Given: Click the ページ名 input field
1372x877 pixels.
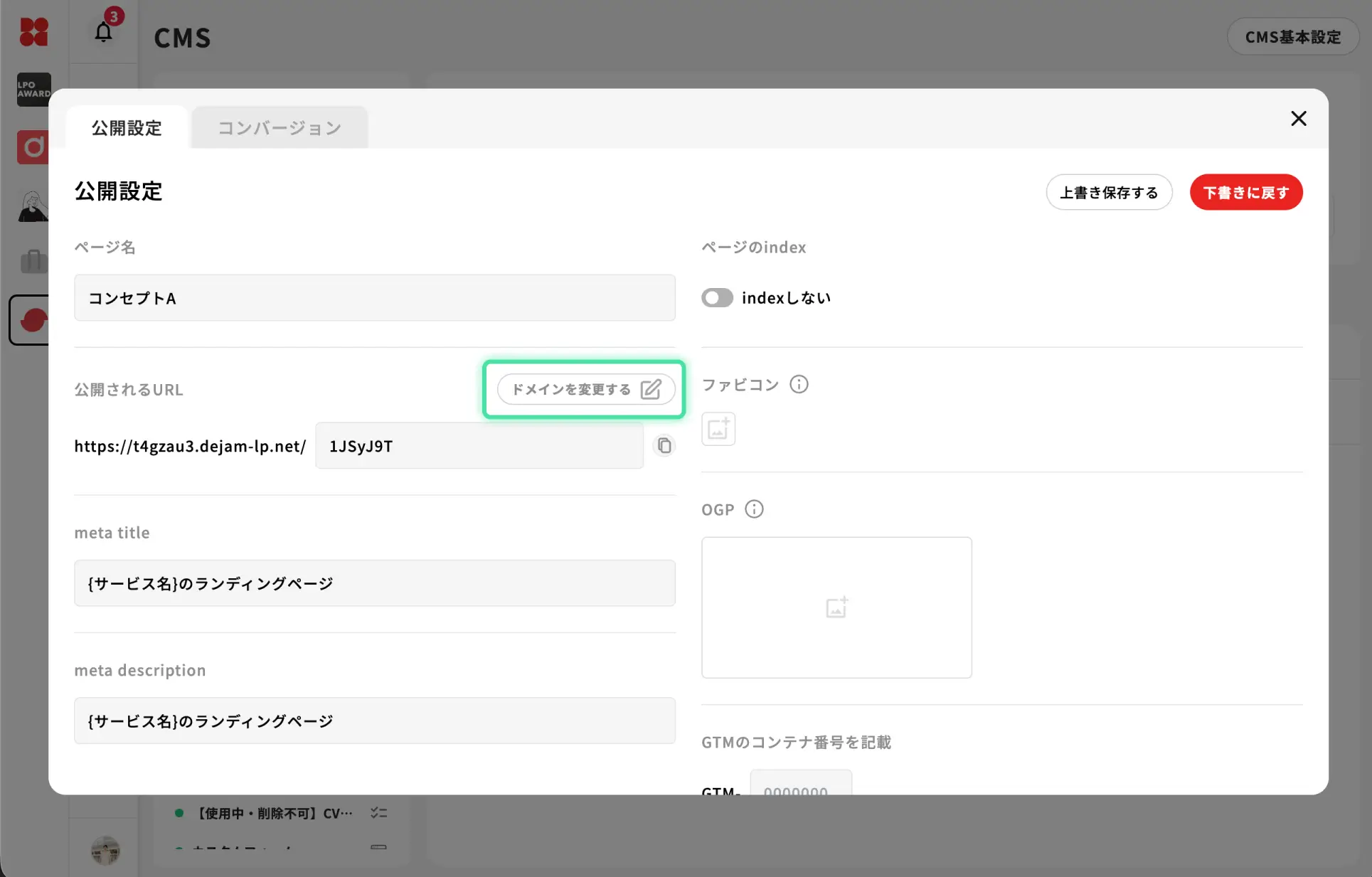Looking at the screenshot, I should click(374, 298).
